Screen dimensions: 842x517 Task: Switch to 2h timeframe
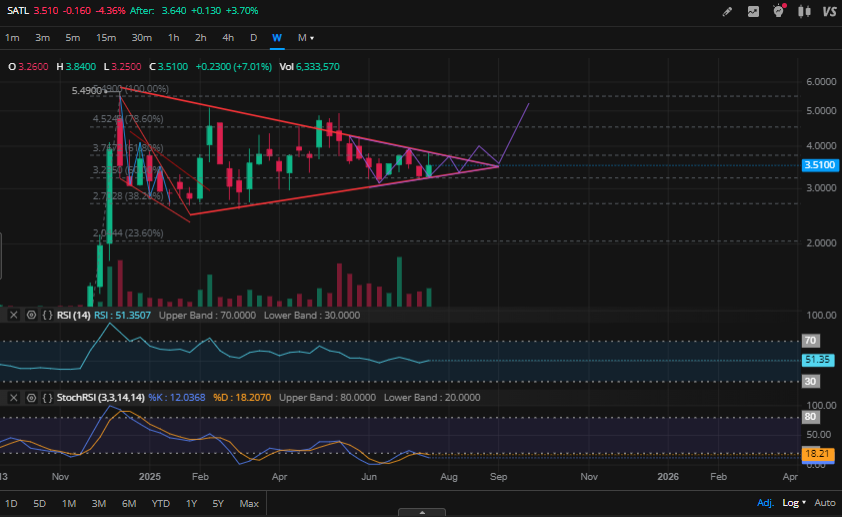click(200, 38)
